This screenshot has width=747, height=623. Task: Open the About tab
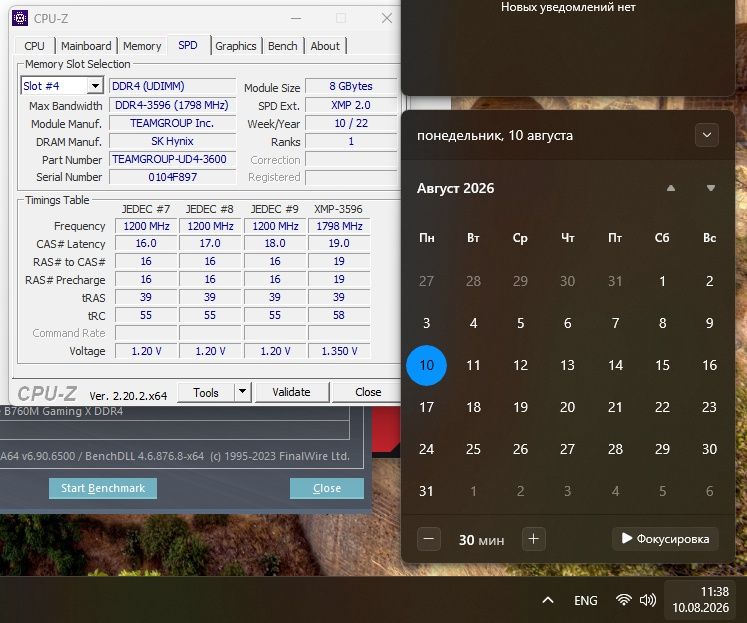click(x=325, y=46)
